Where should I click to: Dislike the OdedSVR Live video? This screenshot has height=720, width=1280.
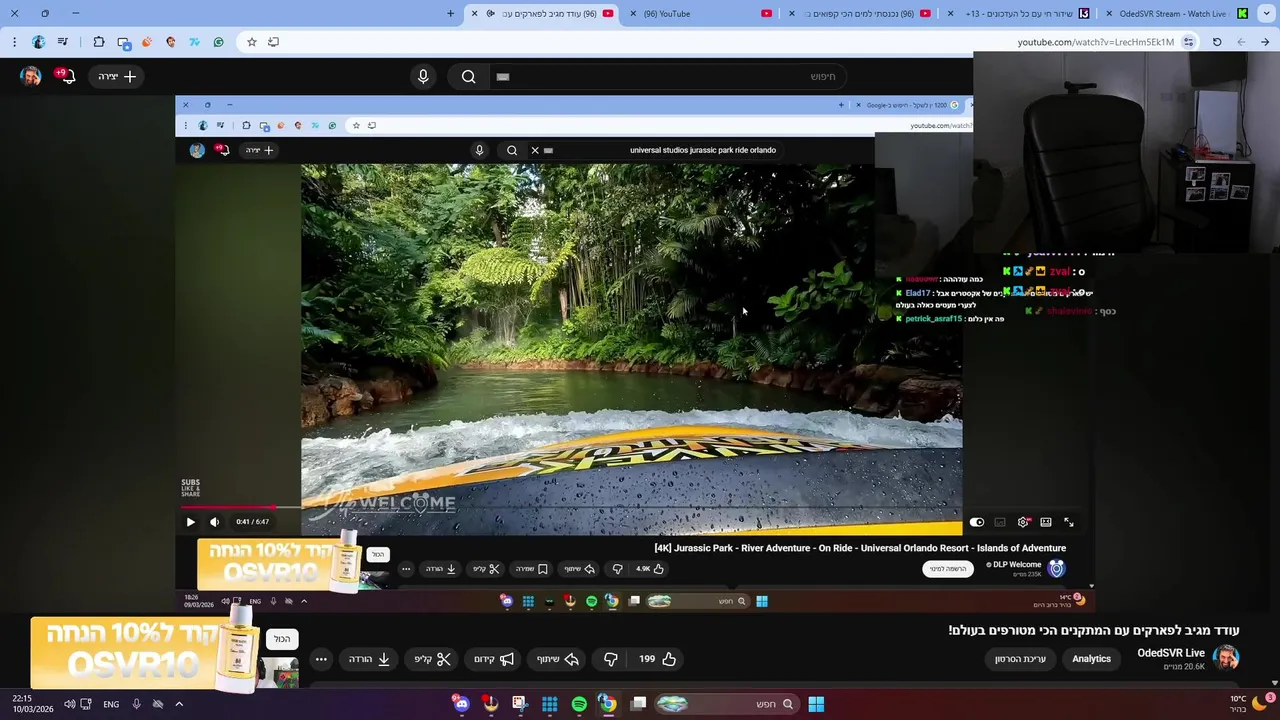[x=610, y=659]
